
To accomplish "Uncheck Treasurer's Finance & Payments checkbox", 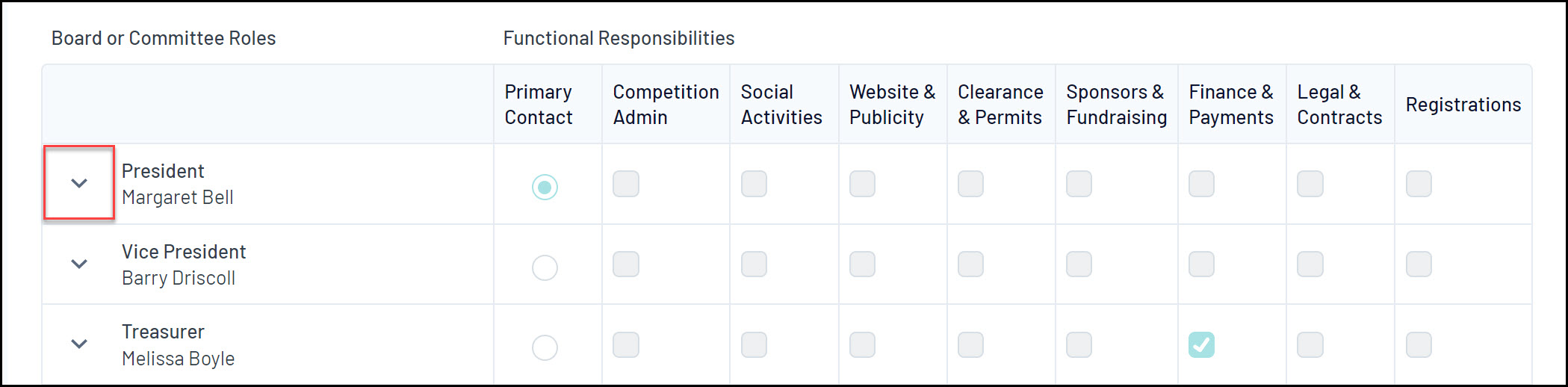I will [x=1201, y=344].
